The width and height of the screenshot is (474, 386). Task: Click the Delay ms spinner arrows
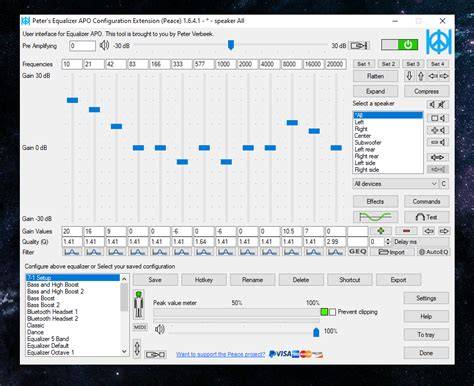pyautogui.click(x=387, y=241)
